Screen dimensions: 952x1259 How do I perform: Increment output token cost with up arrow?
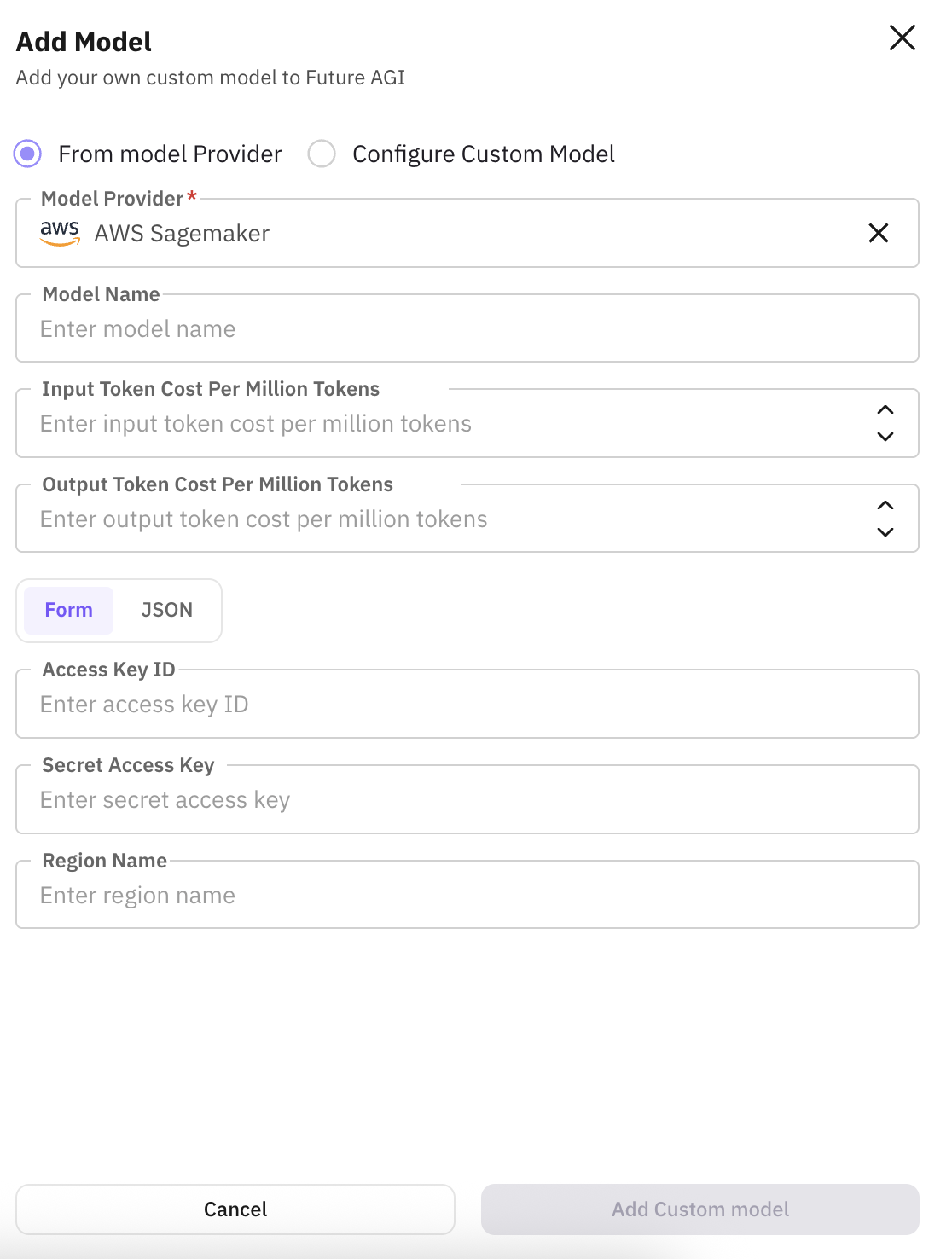[885, 505]
